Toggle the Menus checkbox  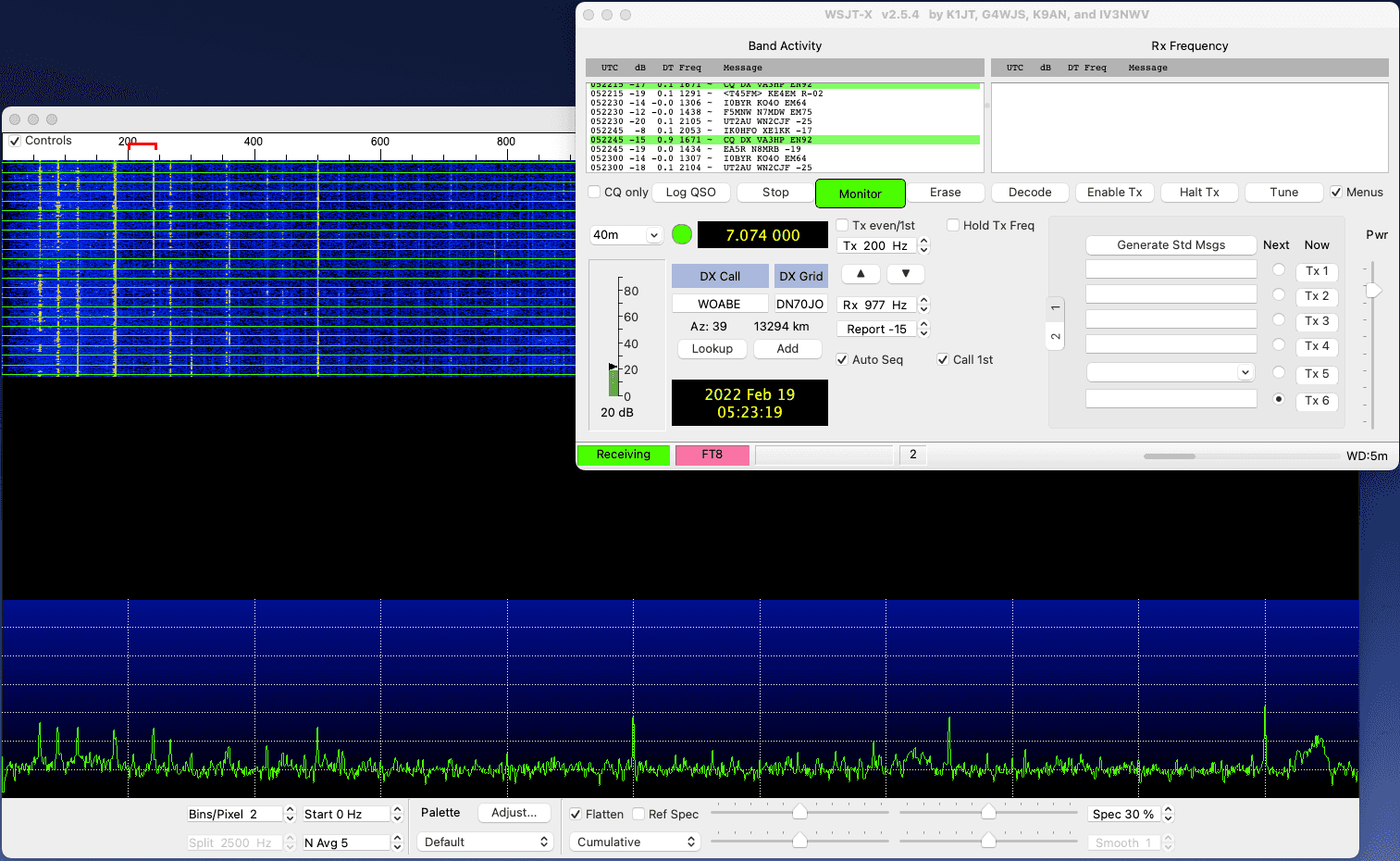[x=1336, y=193]
